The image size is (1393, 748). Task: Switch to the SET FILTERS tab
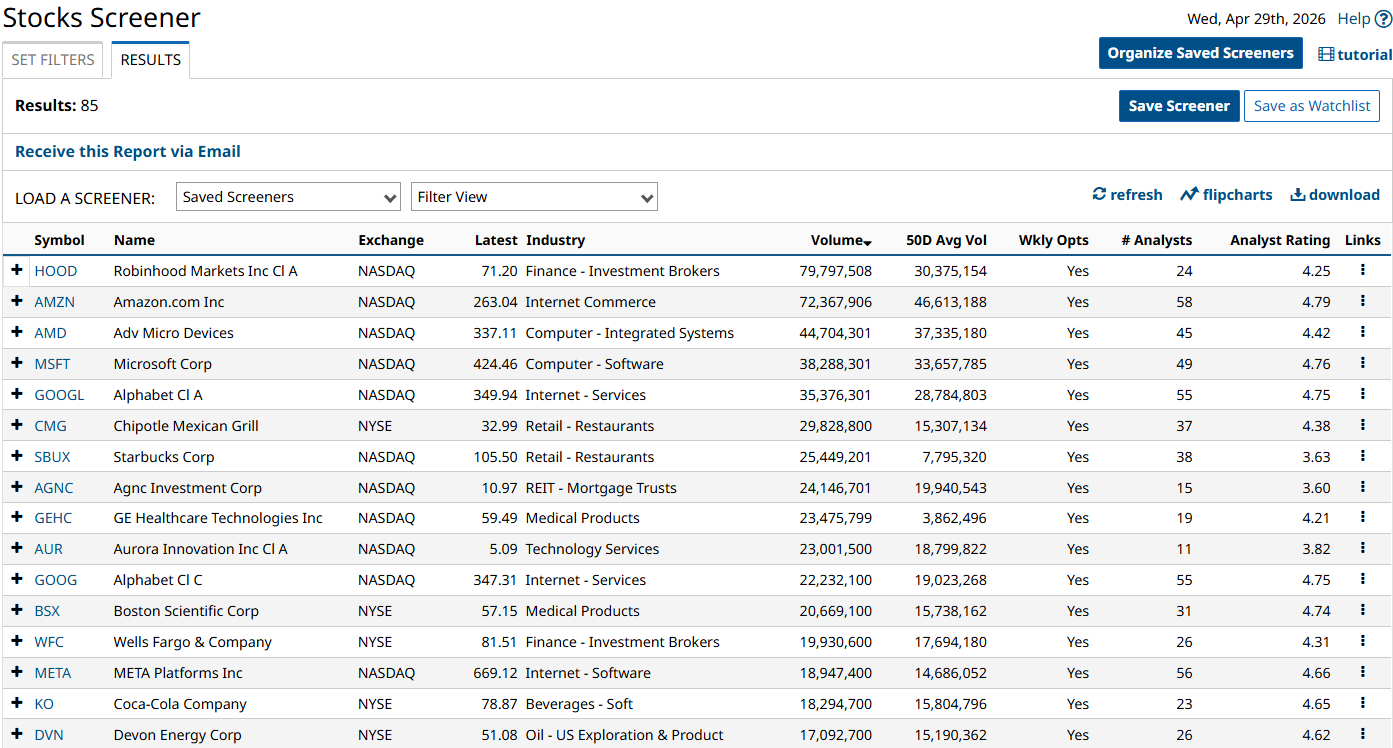pyautogui.click(x=53, y=60)
